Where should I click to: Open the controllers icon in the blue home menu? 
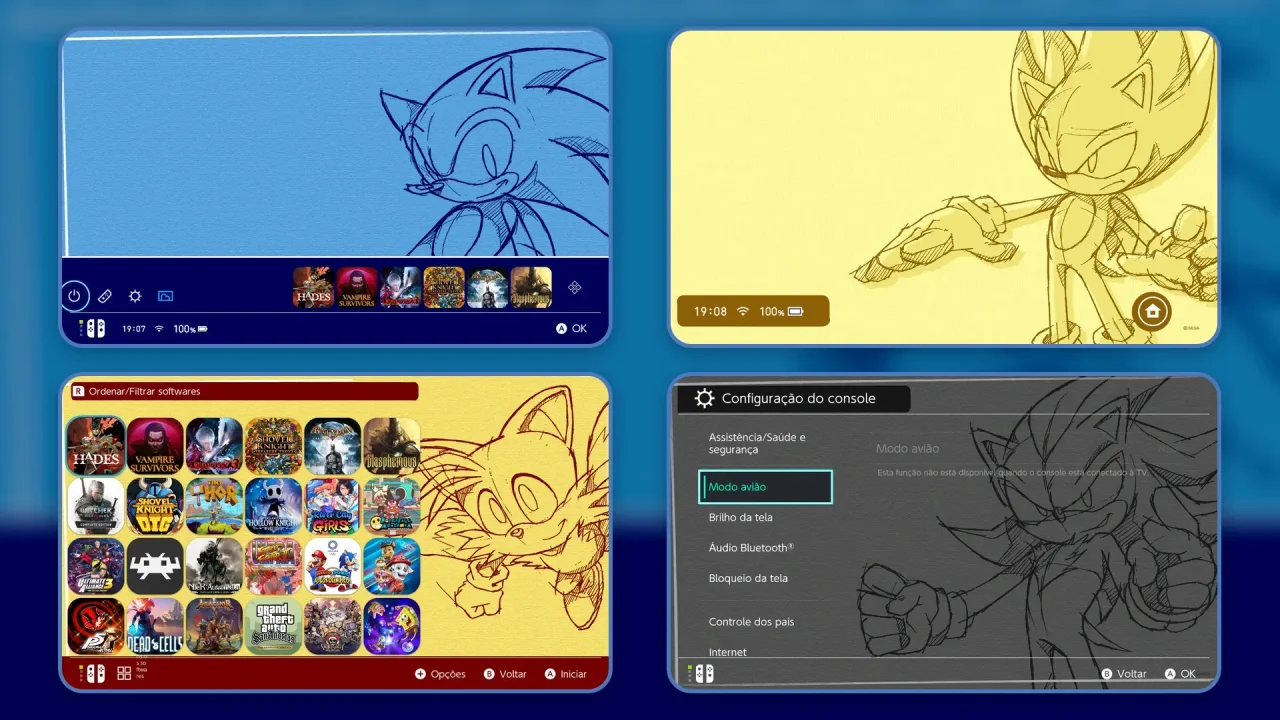pyautogui.click(x=105, y=296)
